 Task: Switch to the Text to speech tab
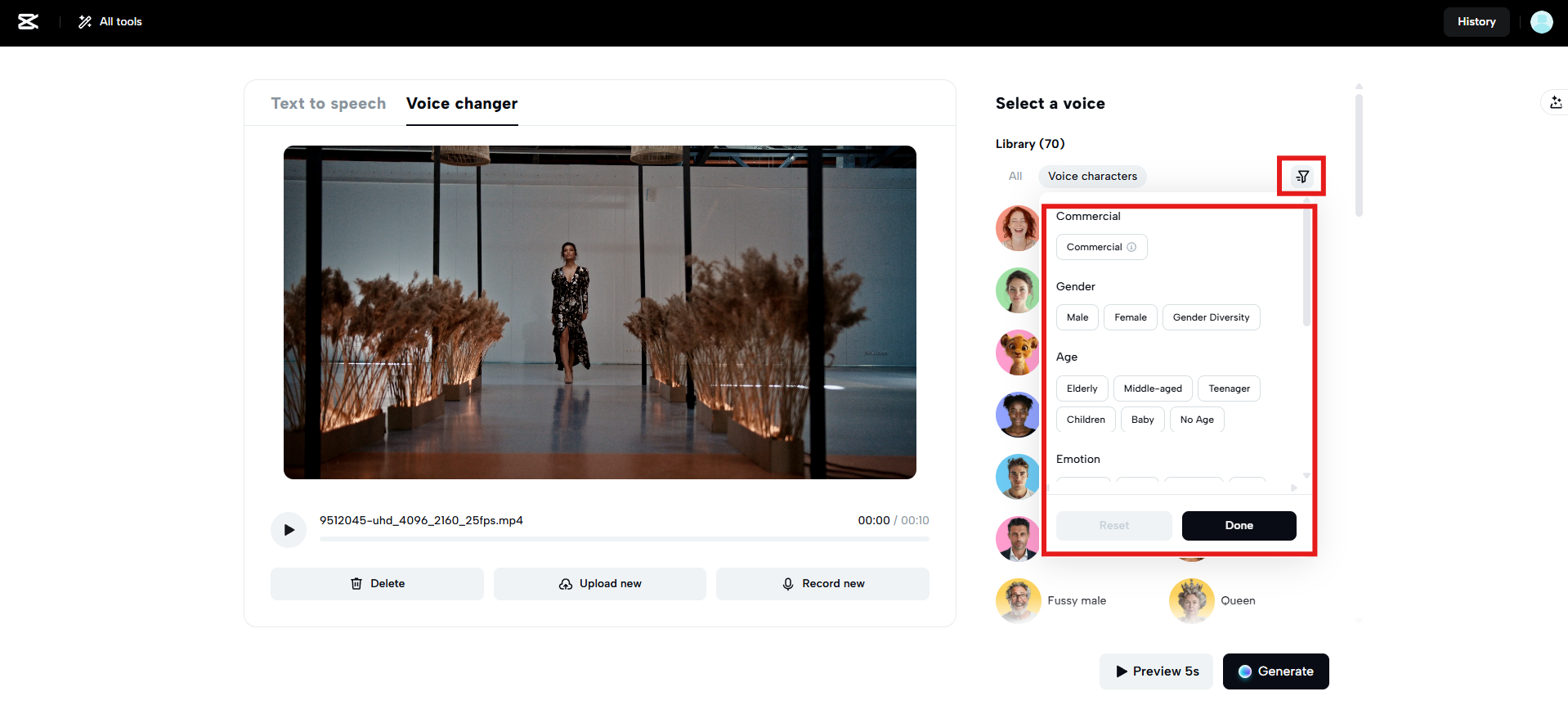point(329,104)
